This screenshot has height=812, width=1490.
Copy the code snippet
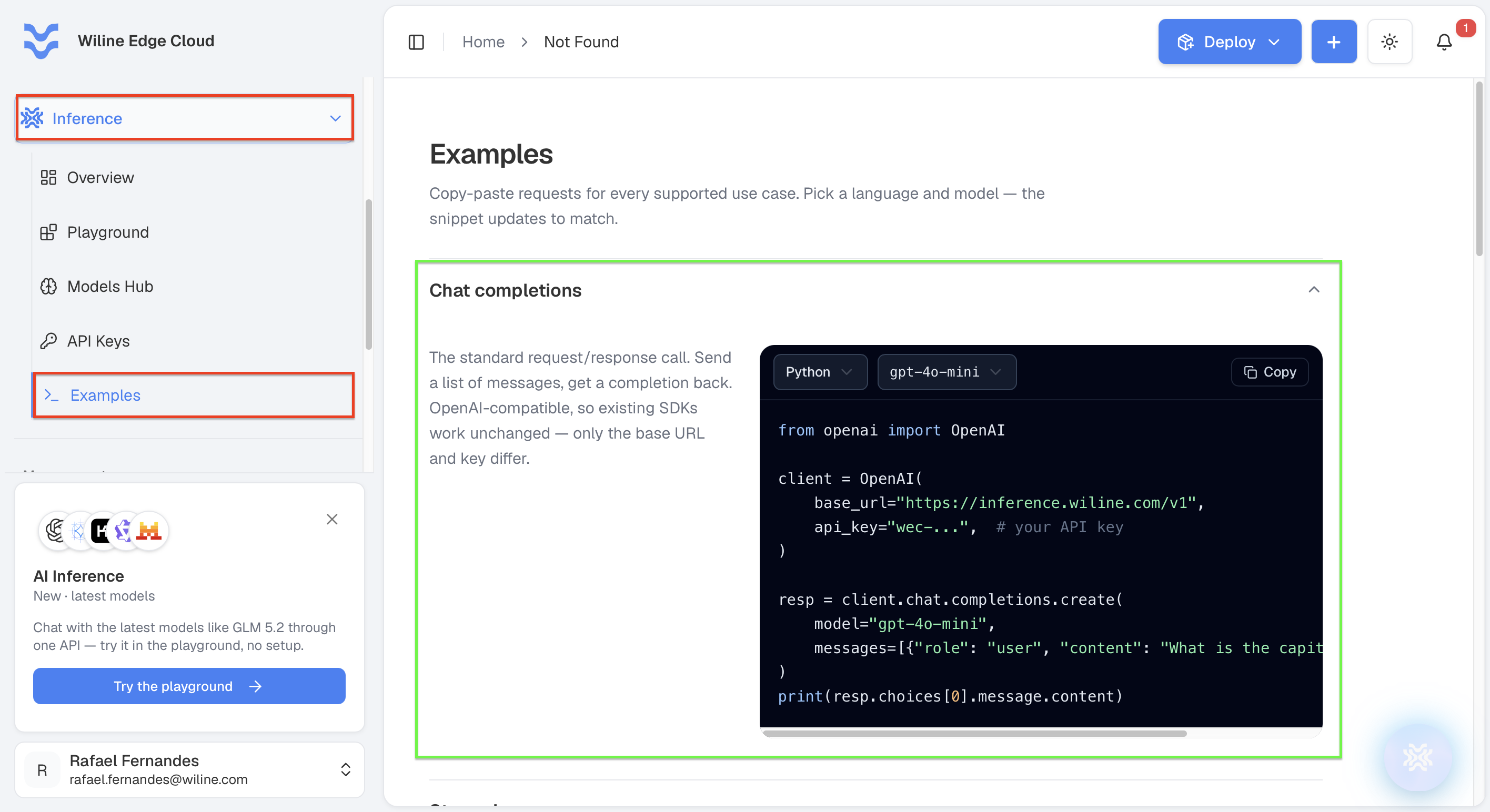pyautogui.click(x=1270, y=372)
